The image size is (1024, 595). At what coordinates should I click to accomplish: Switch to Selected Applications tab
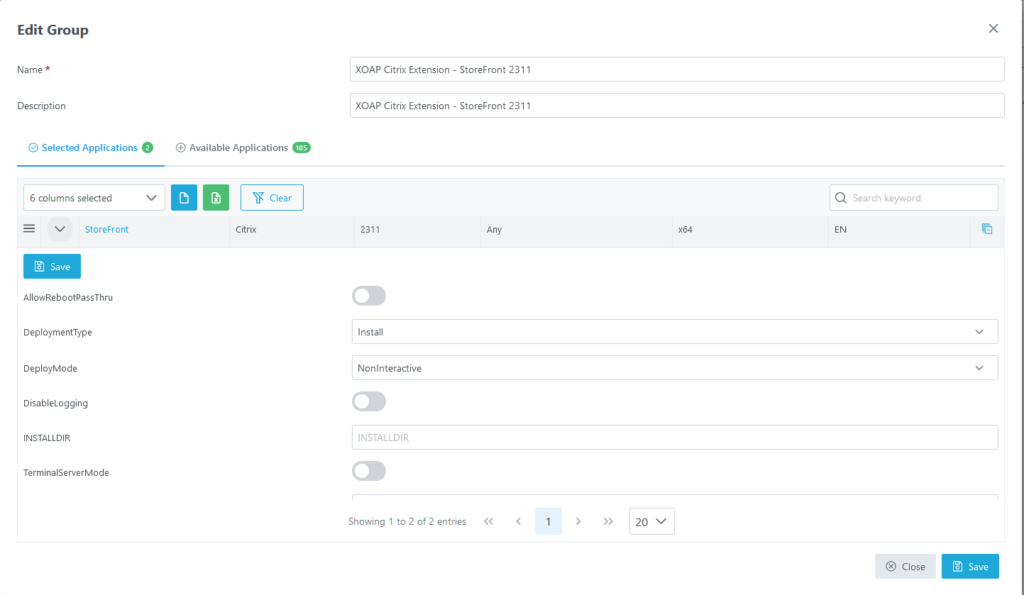[90, 148]
